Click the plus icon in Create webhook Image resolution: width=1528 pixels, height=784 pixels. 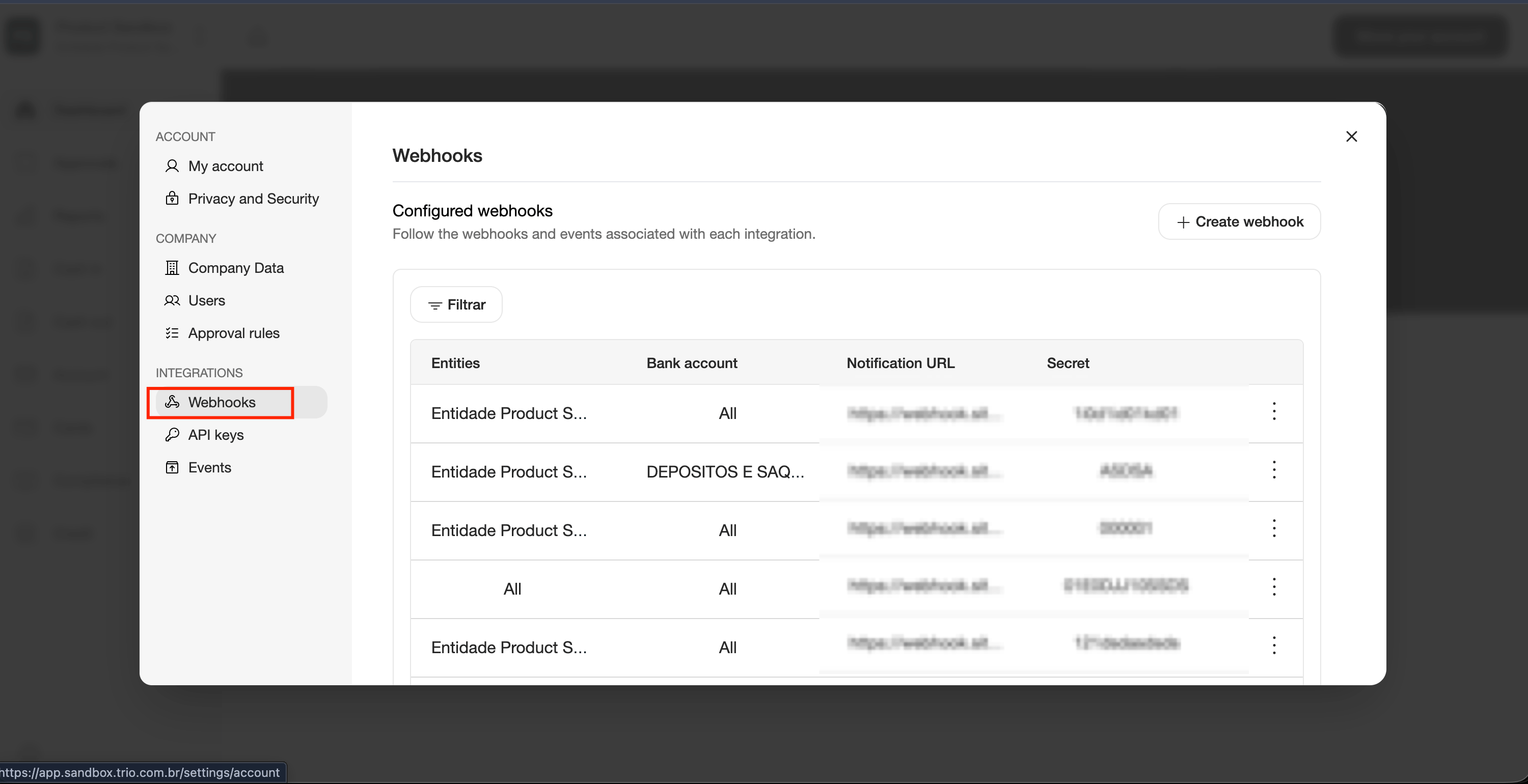pos(1183,222)
